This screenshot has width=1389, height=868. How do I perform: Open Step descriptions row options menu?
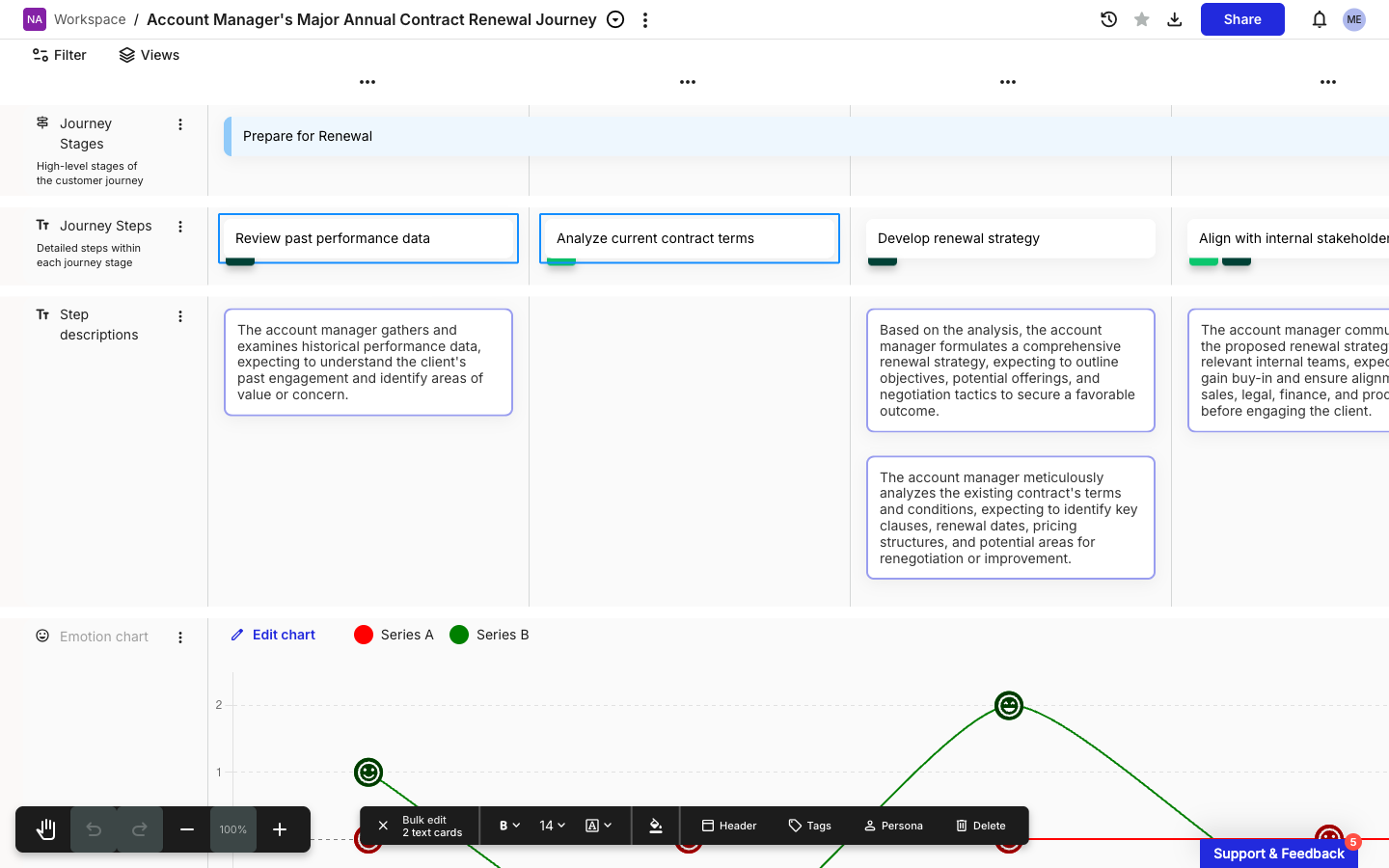pos(180,316)
